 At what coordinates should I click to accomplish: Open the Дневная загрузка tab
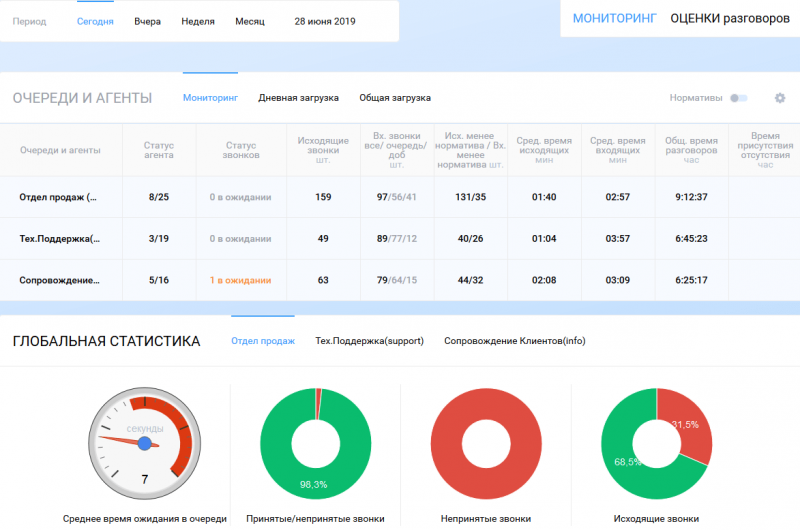click(x=298, y=98)
